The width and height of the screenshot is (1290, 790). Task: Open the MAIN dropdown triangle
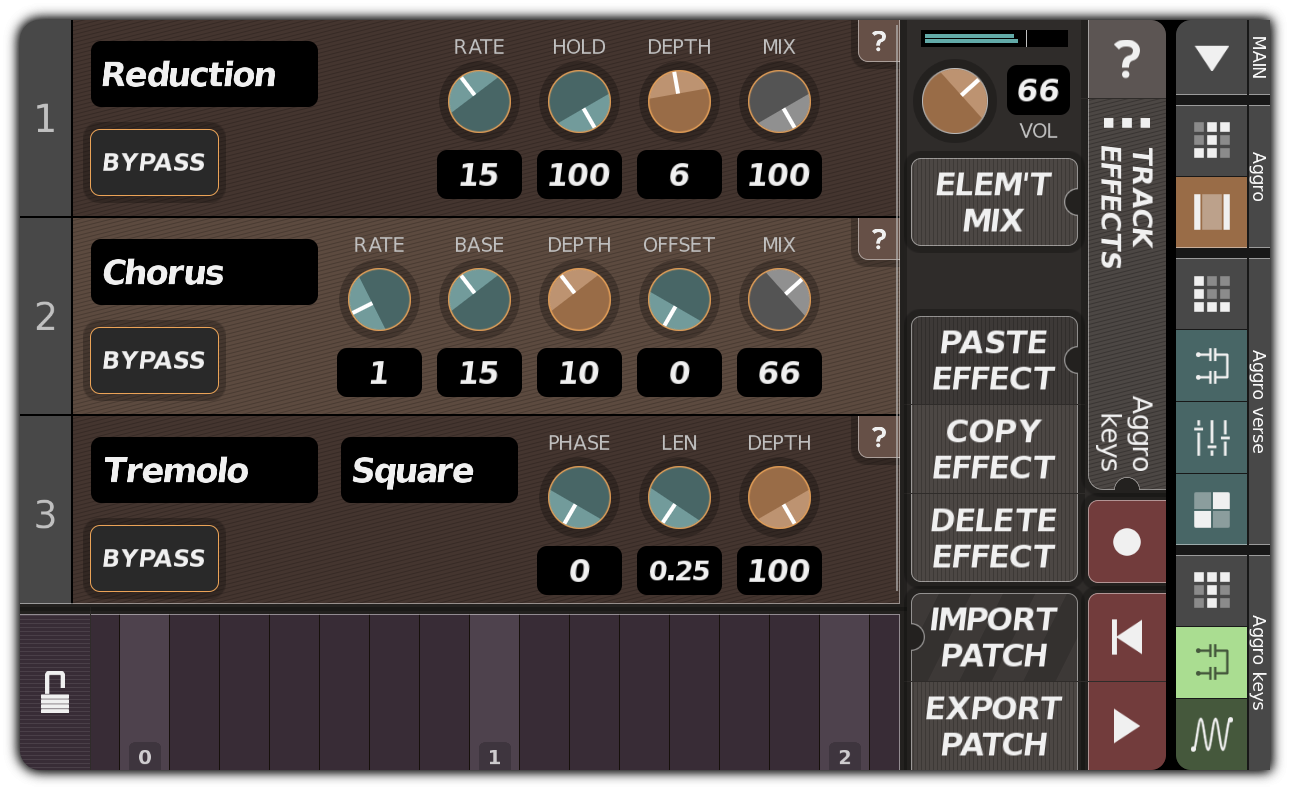[x=1211, y=59]
